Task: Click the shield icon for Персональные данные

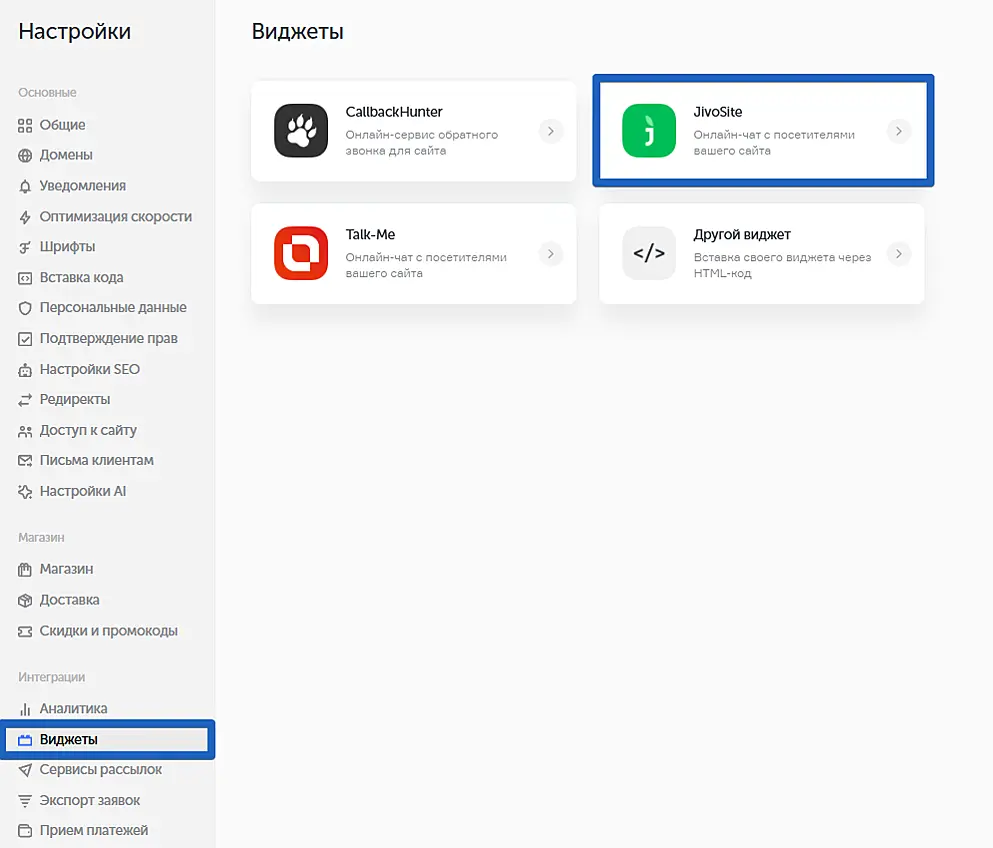Action: (x=26, y=308)
